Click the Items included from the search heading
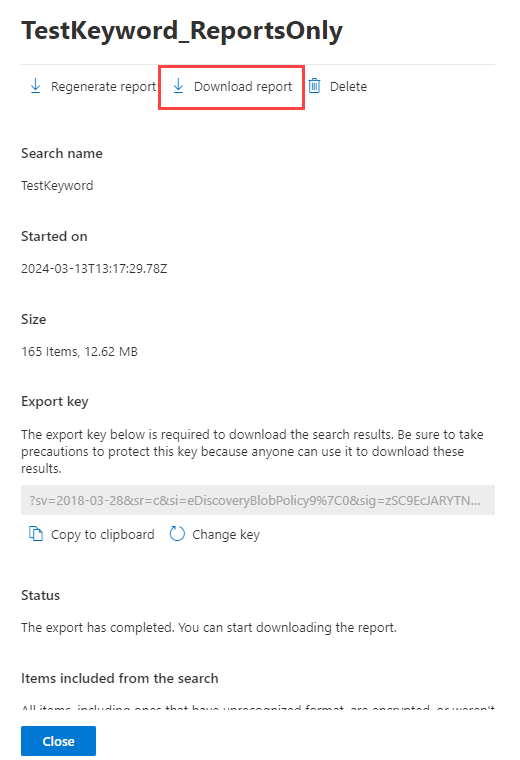This screenshot has height=760, width=520. 120,678
